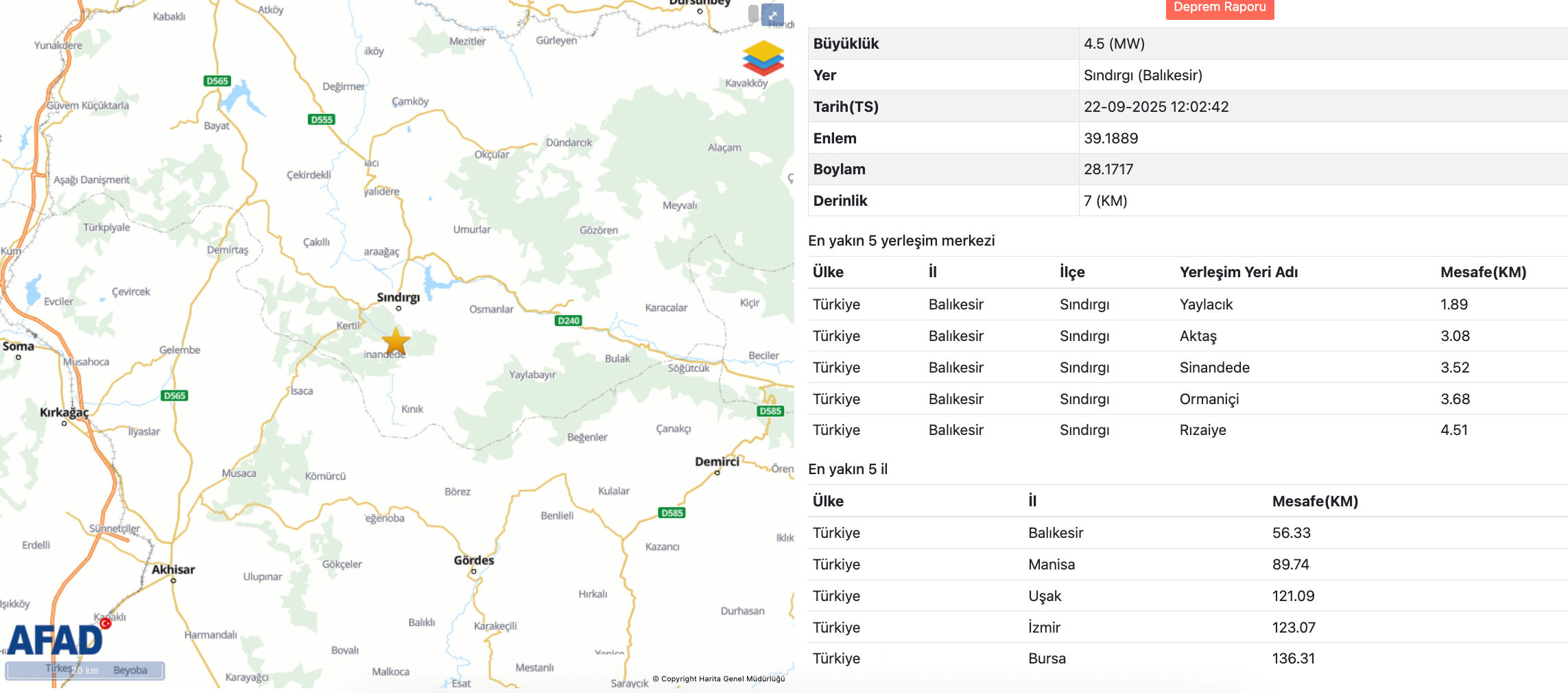This screenshot has height=693, width=1568.
Task: Select the Sındırgı town marker
Action: coord(399,308)
